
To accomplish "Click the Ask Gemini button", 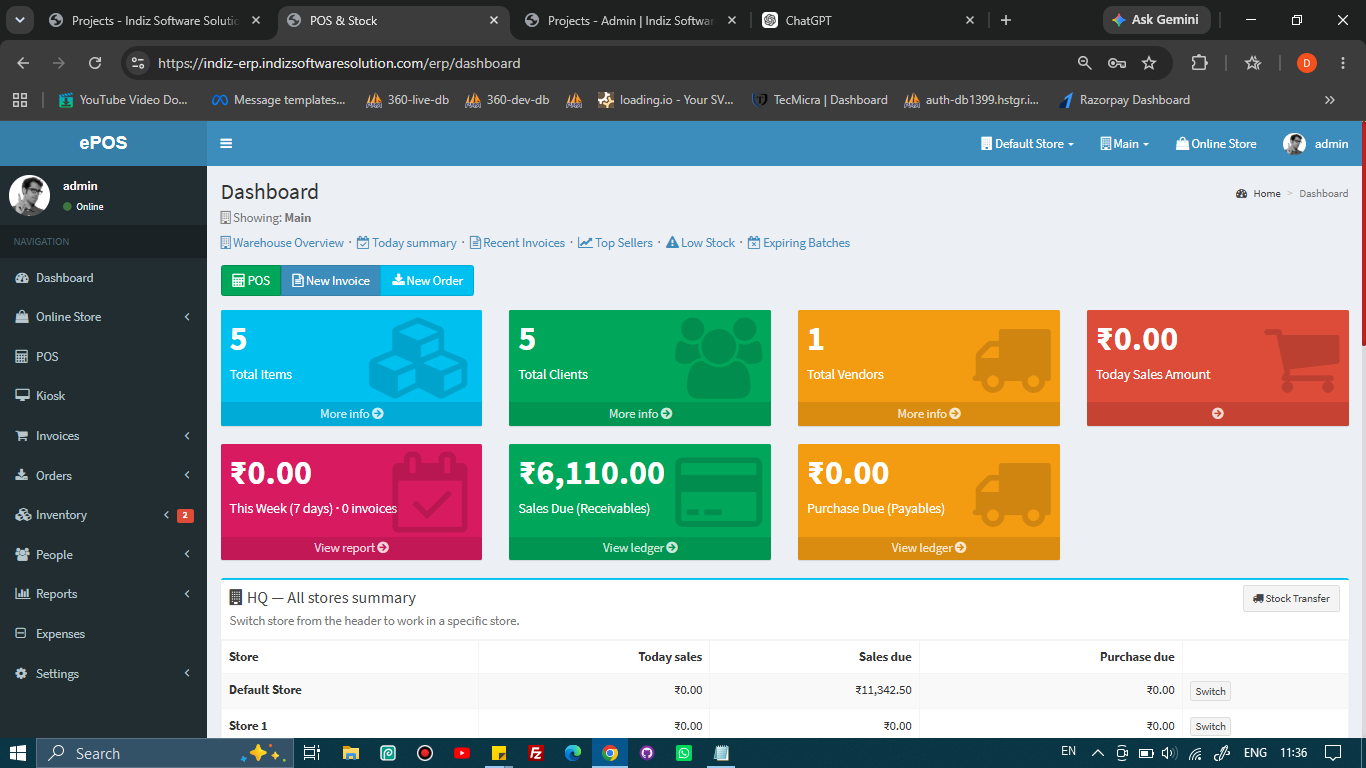I will pos(1157,20).
